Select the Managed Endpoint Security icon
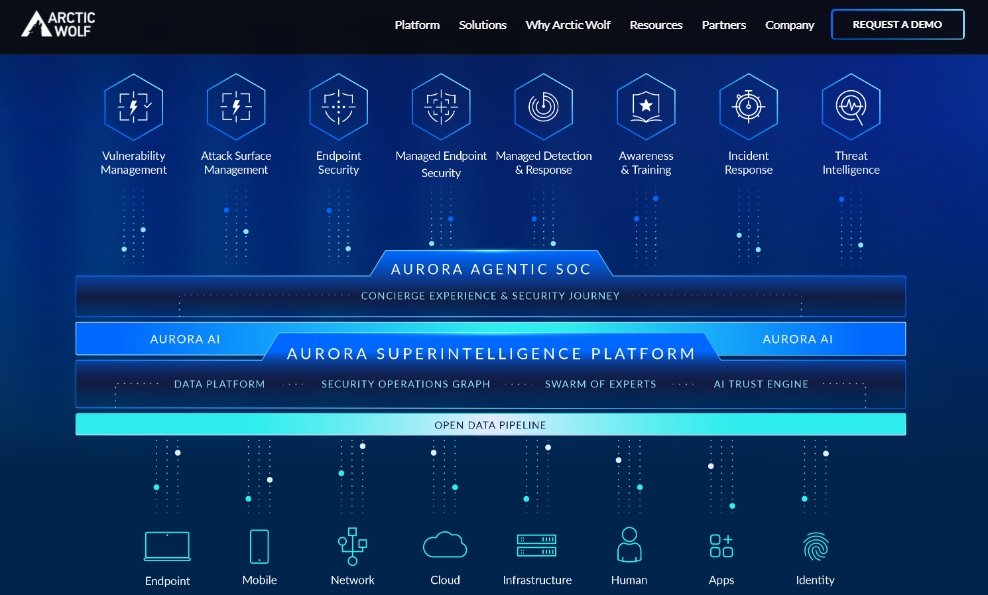Image resolution: width=988 pixels, height=595 pixels. (x=441, y=107)
